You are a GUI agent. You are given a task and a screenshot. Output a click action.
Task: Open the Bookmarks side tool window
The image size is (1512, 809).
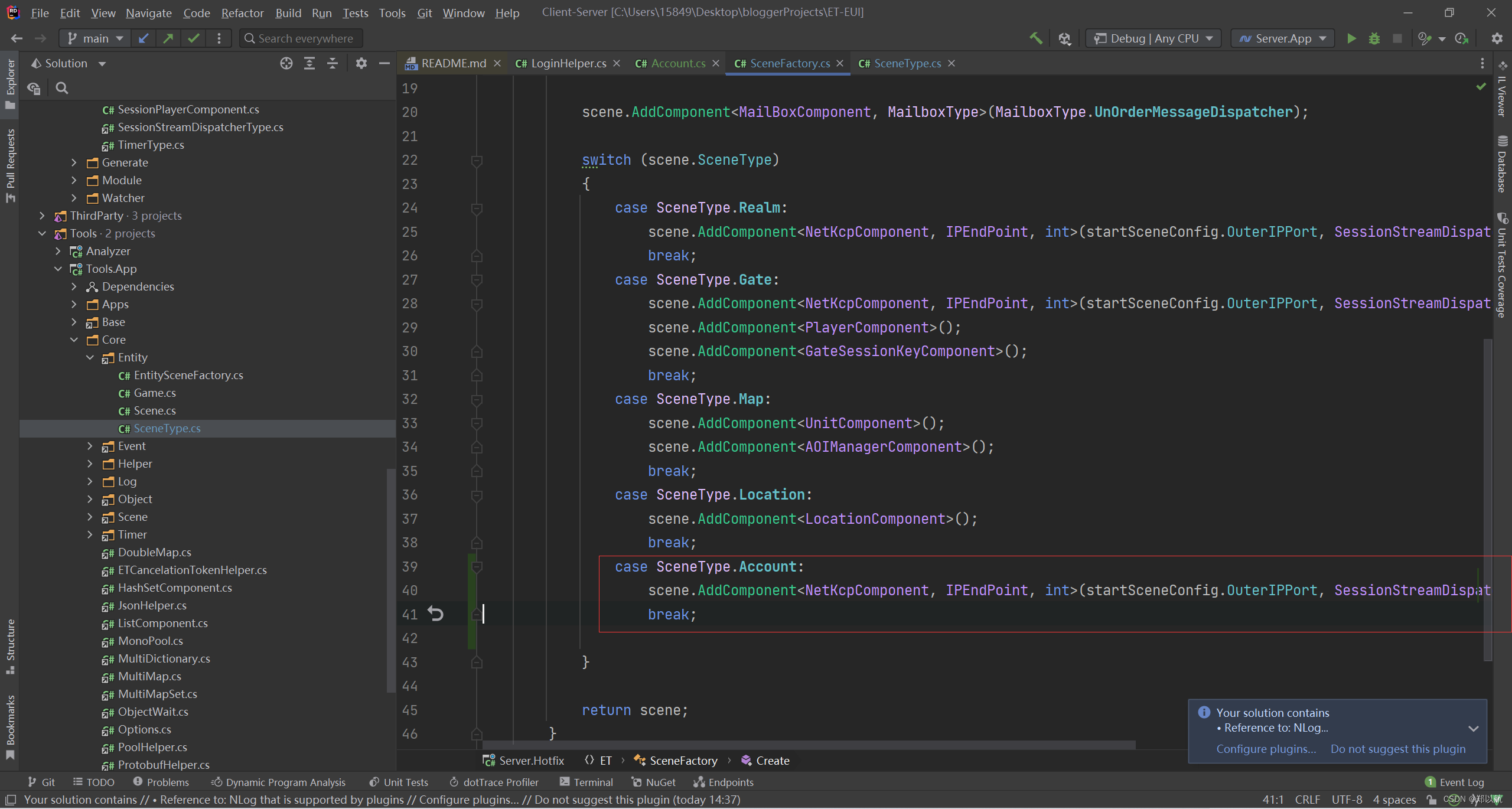[x=10, y=728]
